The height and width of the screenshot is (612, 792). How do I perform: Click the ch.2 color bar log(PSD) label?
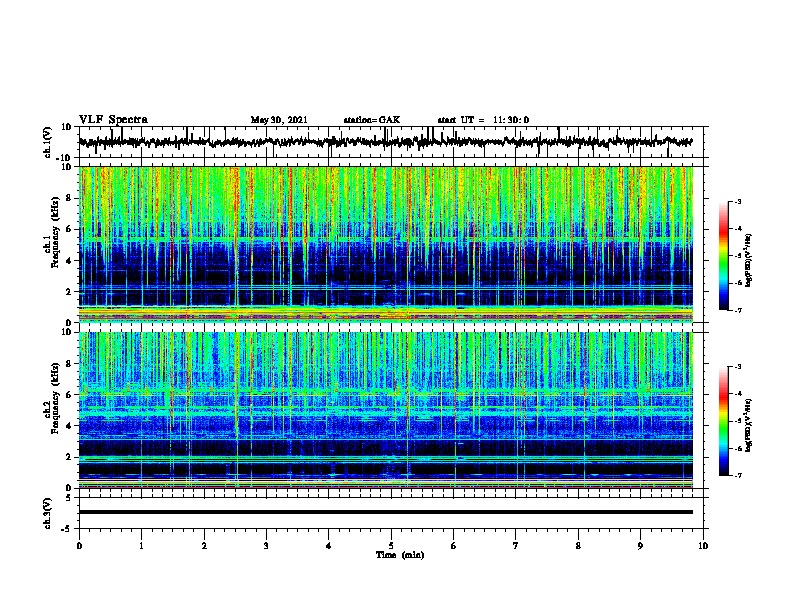click(x=749, y=425)
